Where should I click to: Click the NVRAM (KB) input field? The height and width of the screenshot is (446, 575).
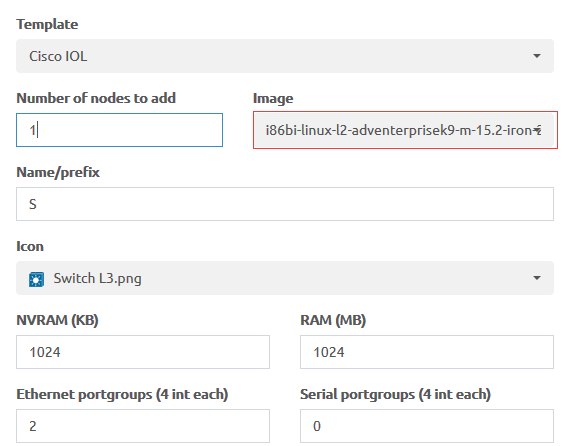coord(143,352)
